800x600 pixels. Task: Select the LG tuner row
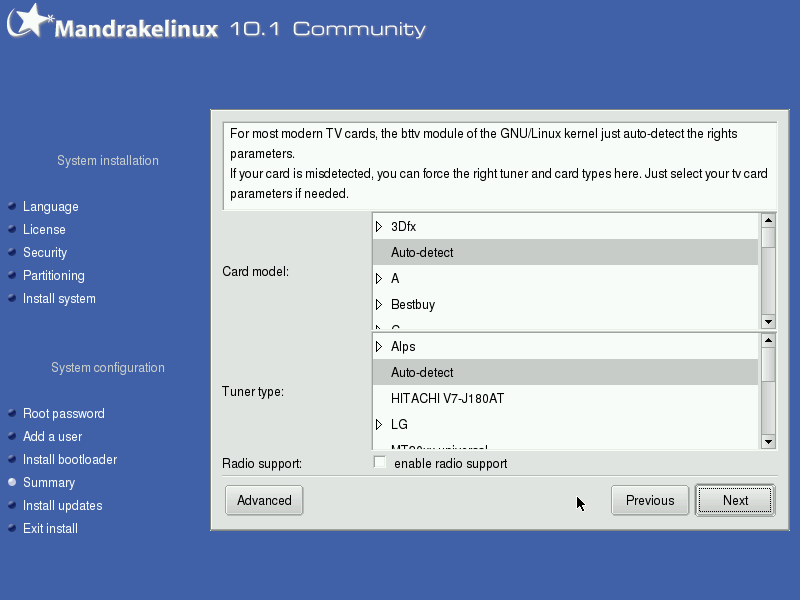[565, 424]
